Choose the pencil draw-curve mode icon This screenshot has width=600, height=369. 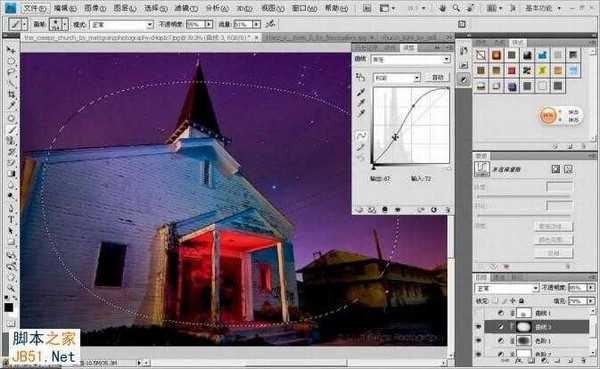(360, 147)
